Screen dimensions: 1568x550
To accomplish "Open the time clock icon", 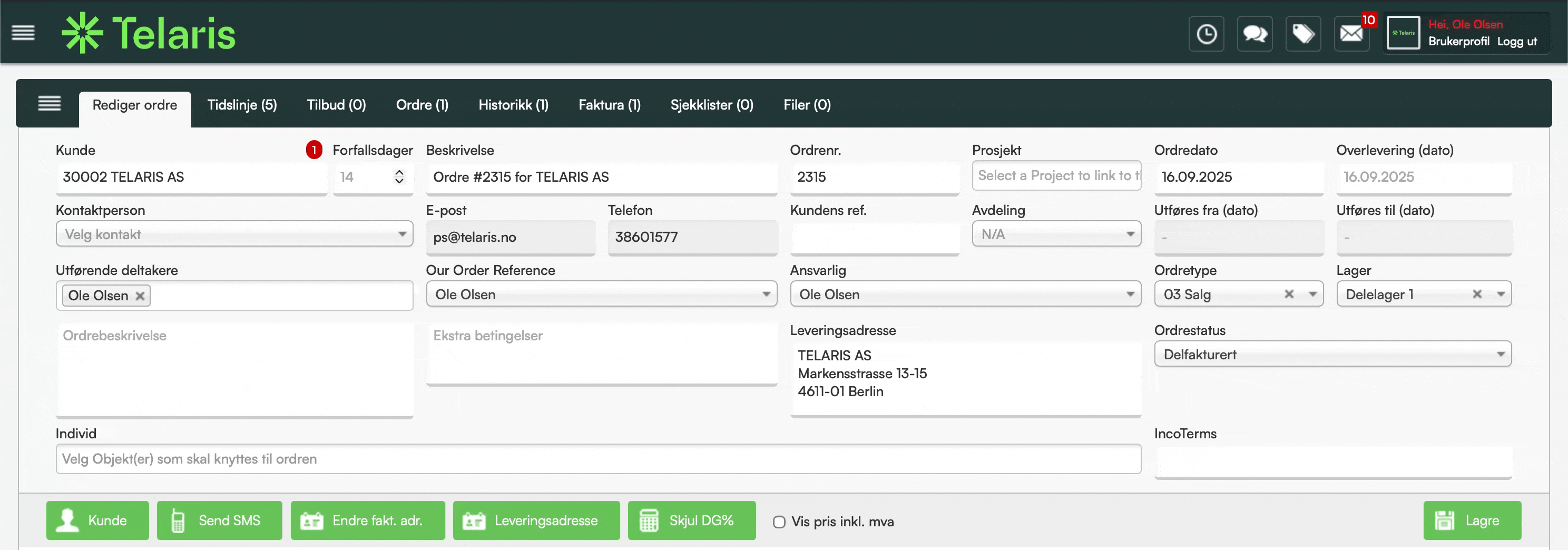I will coord(1206,34).
